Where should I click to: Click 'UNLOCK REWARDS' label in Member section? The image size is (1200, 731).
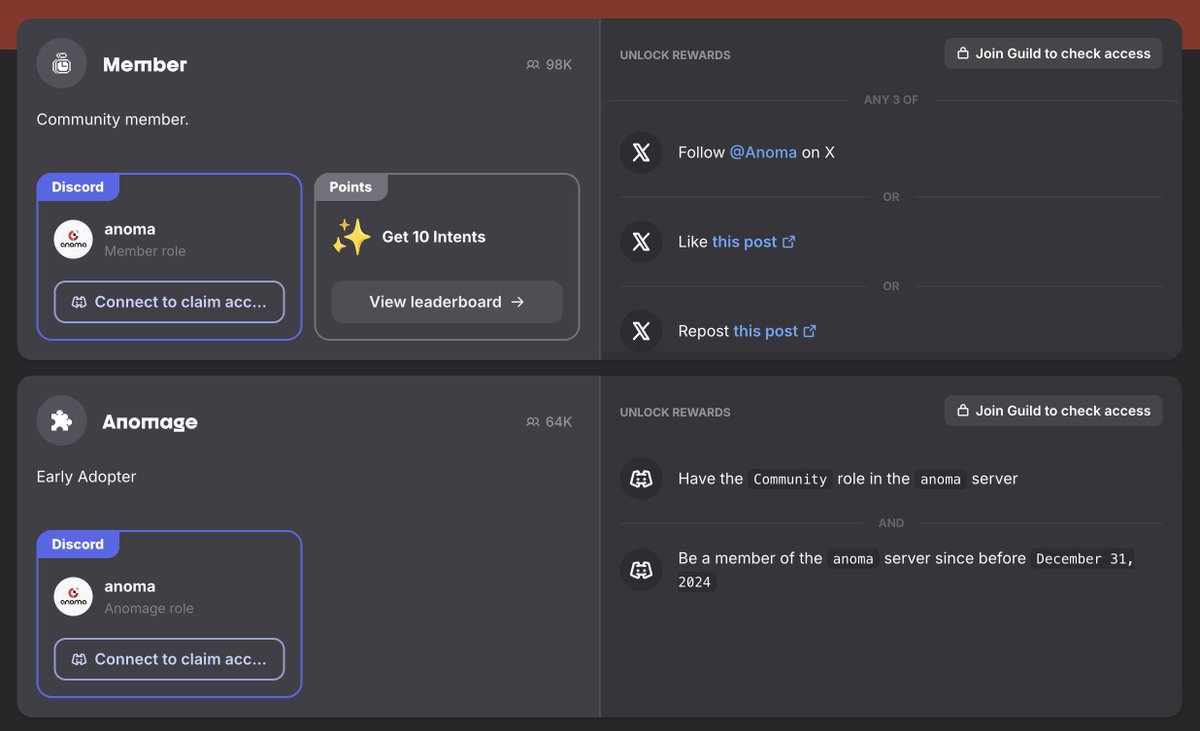(675, 55)
